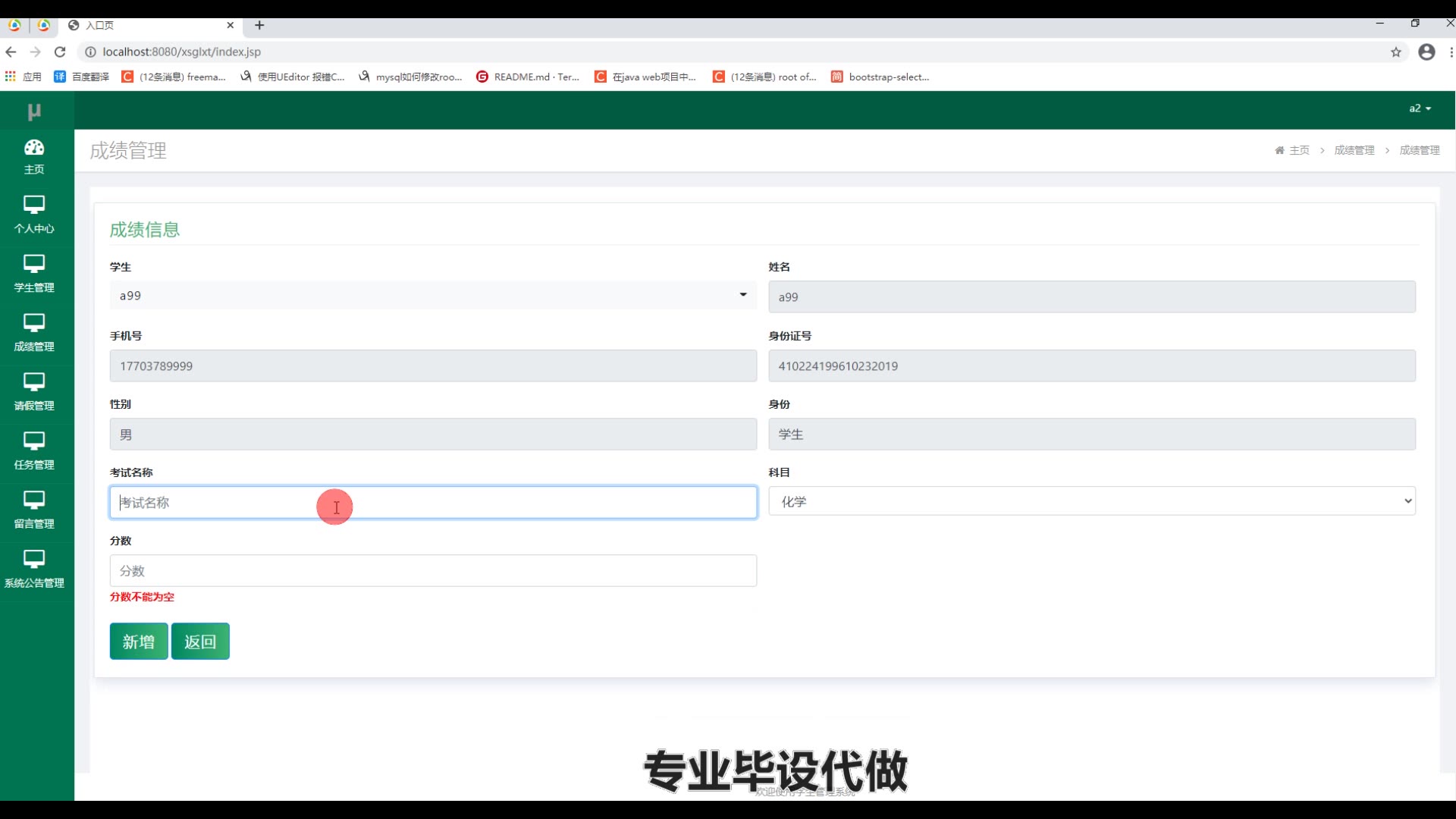
Task: Close the 入口页 tab
Action: pos(231,25)
